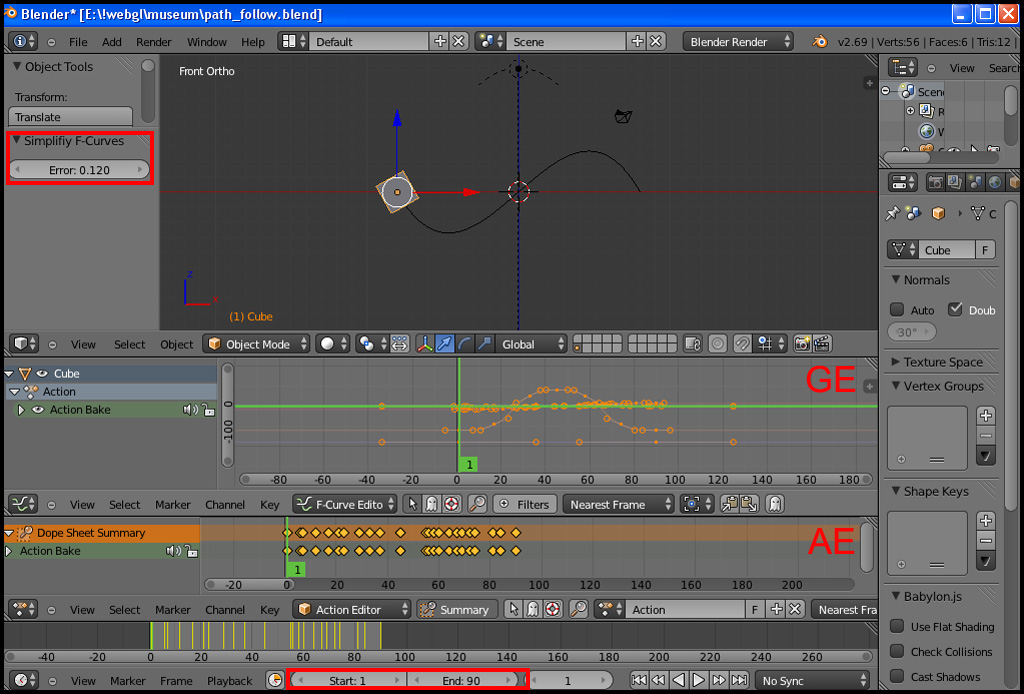Enable Use Flat Shading checkbox
The height and width of the screenshot is (694, 1024).
[x=897, y=626]
